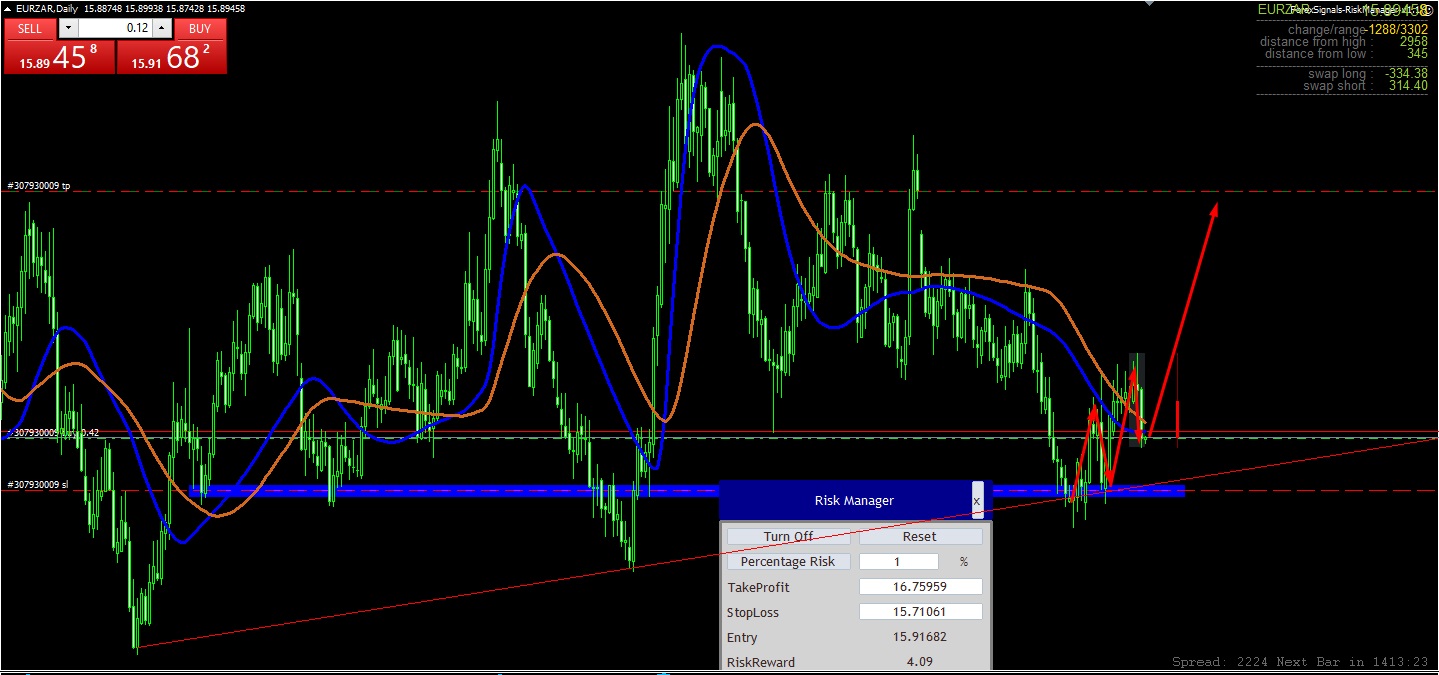Click the TakeProfit field 16.75959

tap(920, 587)
